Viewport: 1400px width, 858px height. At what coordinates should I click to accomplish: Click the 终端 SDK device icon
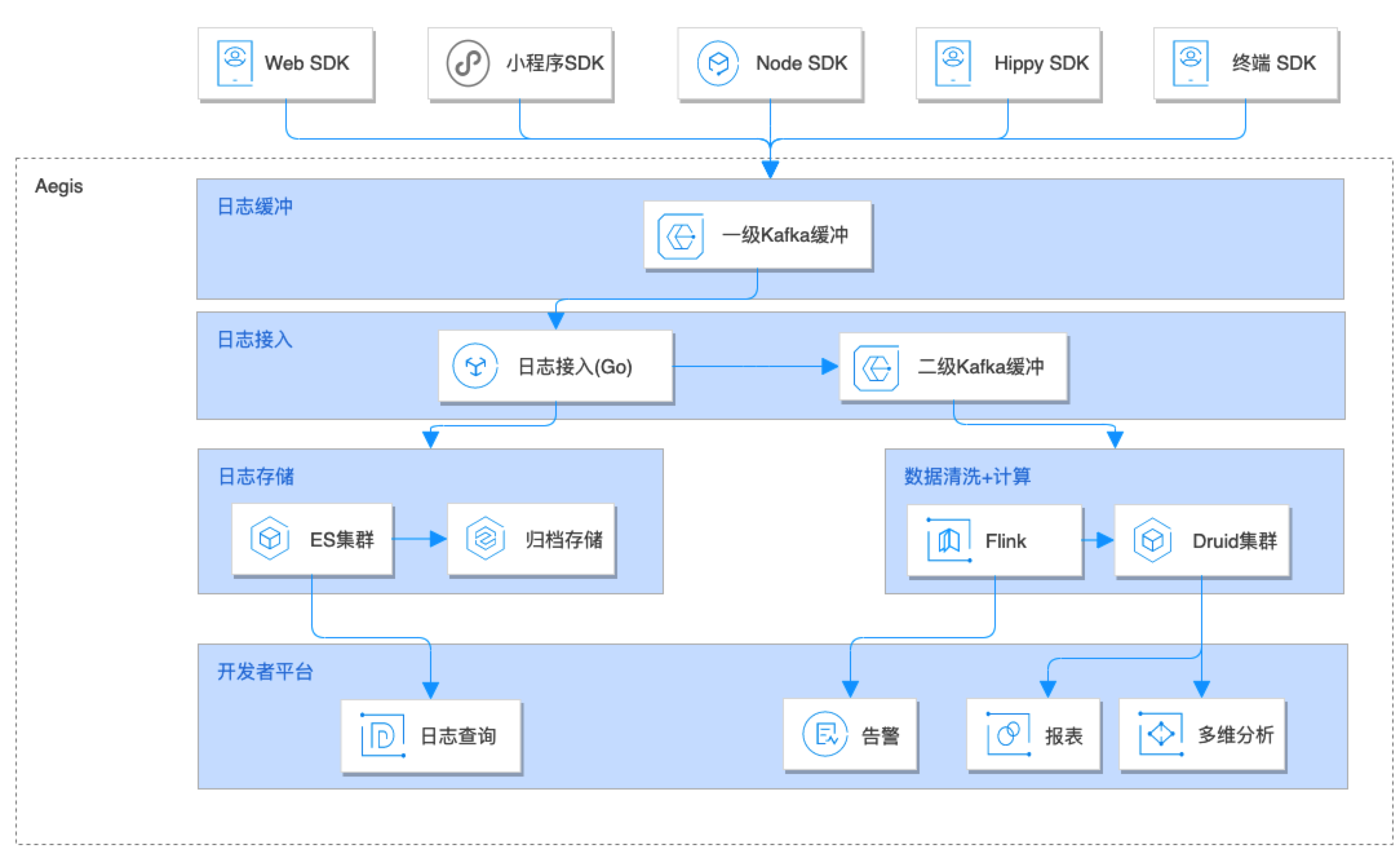coord(1190,63)
